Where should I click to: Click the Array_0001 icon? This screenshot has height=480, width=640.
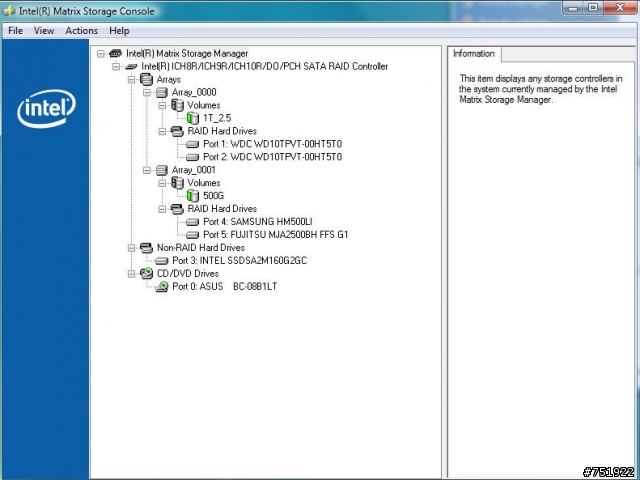(162, 170)
